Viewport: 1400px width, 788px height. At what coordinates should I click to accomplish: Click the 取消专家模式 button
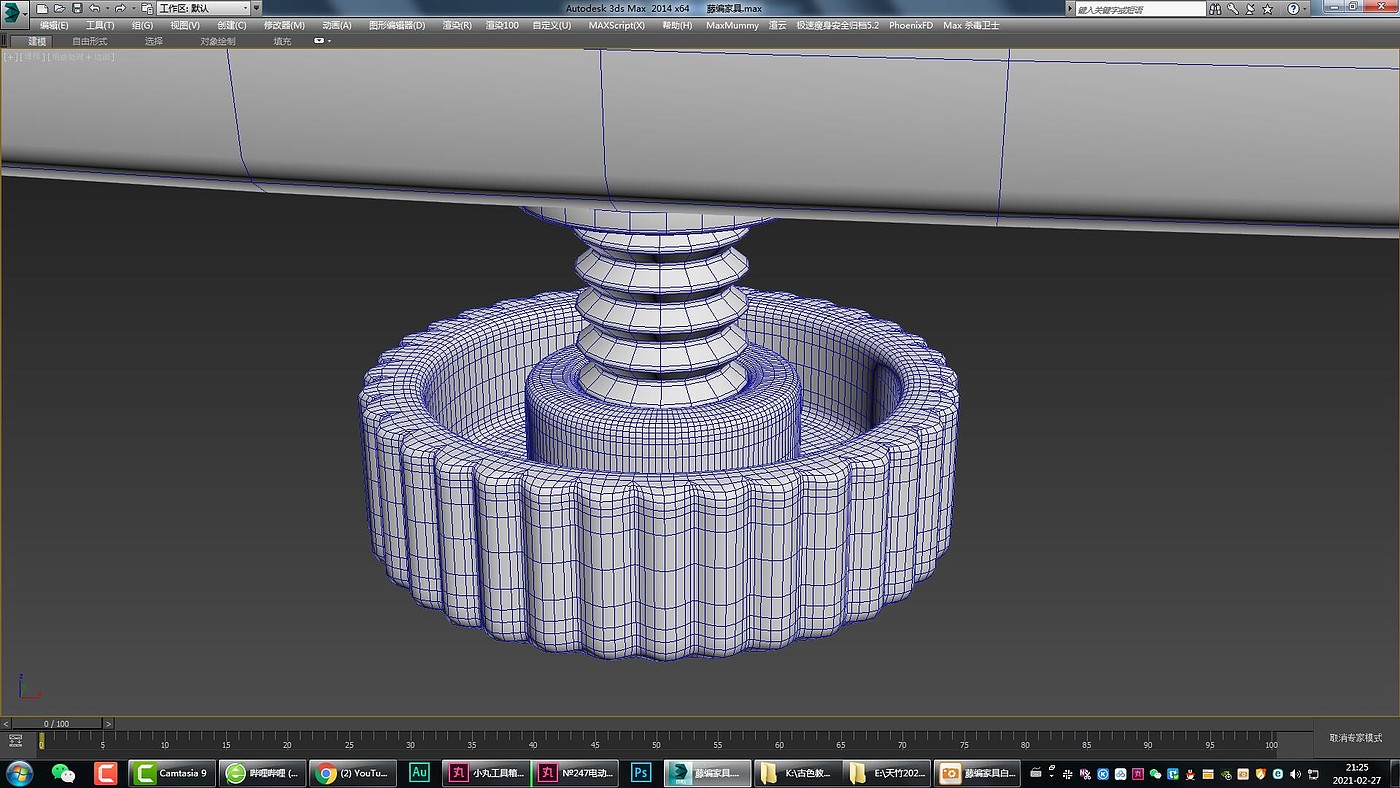click(x=1355, y=738)
